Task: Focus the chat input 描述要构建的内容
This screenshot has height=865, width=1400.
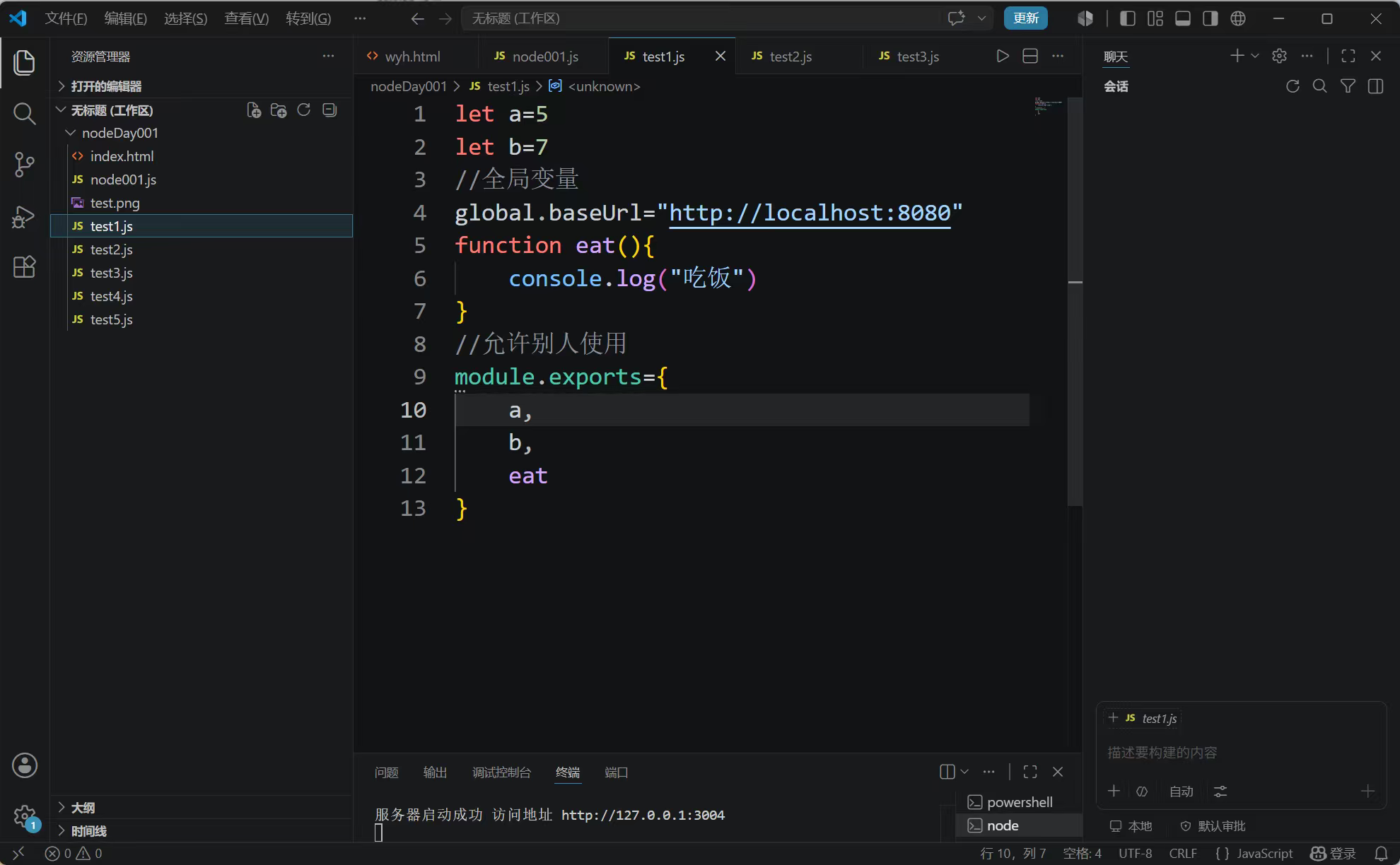Action: [x=1241, y=753]
